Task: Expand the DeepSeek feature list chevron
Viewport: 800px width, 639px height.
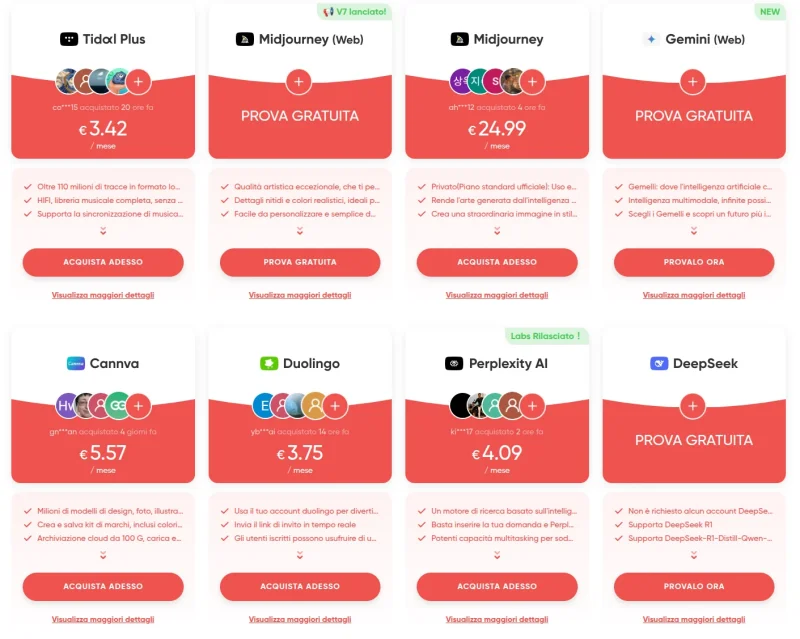Action: click(693, 555)
